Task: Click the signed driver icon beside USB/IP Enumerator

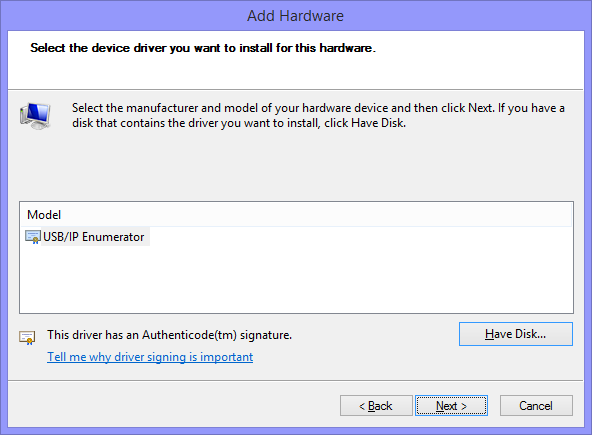Action: (x=32, y=237)
